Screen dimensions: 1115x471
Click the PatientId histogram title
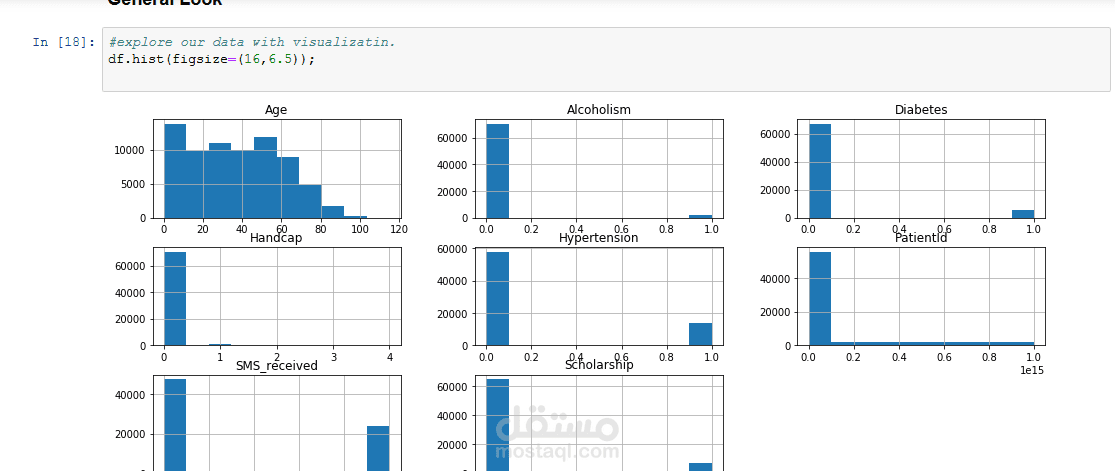921,238
